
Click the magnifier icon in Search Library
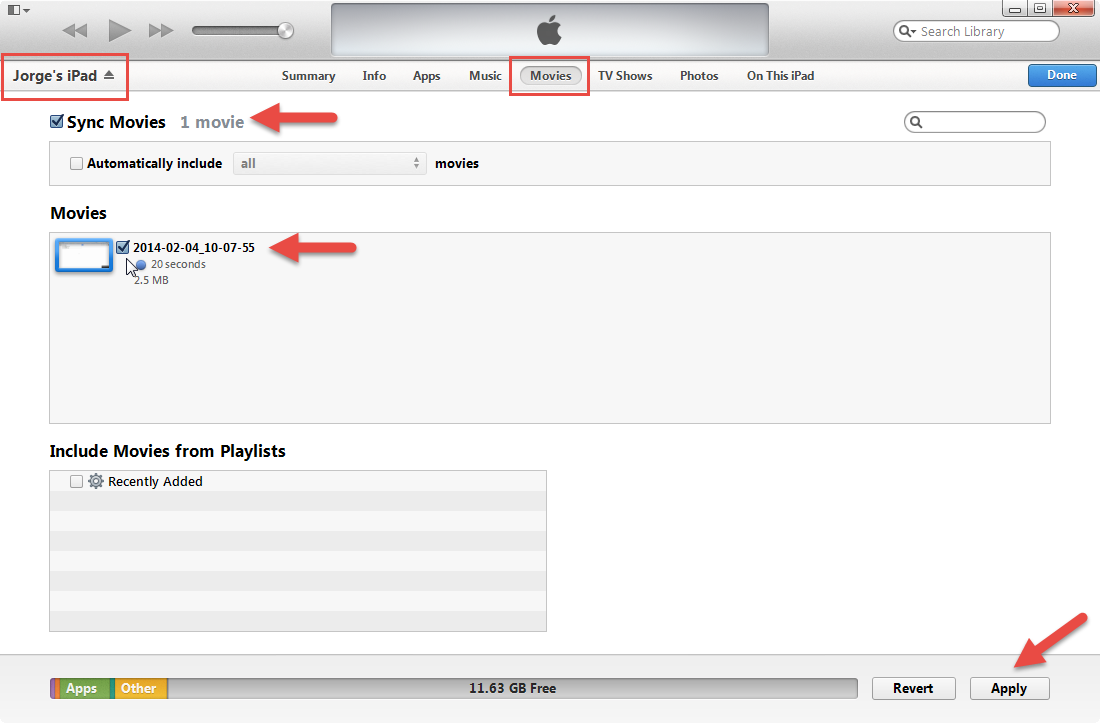pyautogui.click(x=907, y=32)
